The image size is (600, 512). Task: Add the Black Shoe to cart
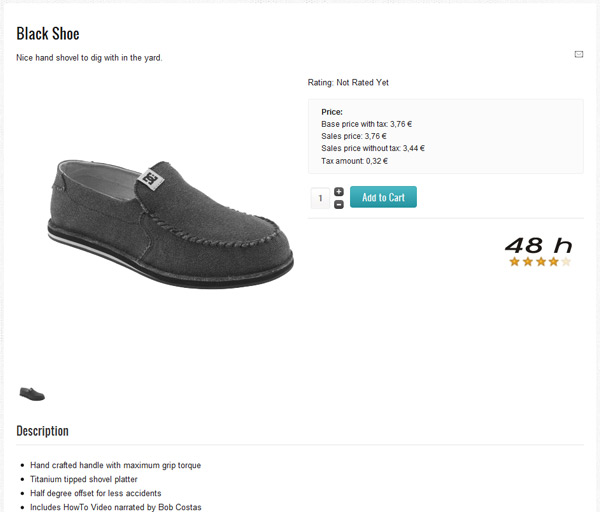(x=383, y=197)
